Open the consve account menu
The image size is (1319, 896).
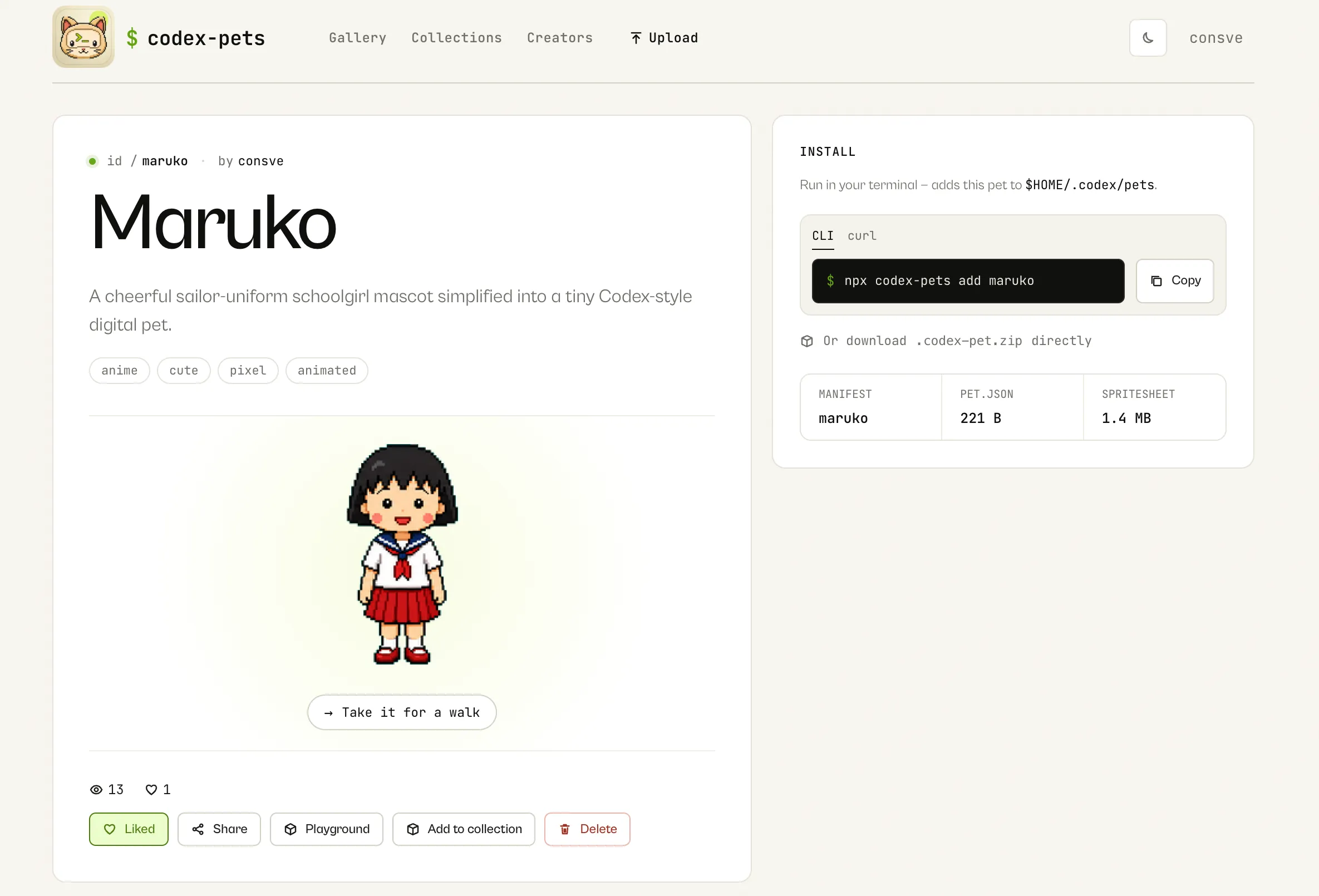click(x=1215, y=38)
